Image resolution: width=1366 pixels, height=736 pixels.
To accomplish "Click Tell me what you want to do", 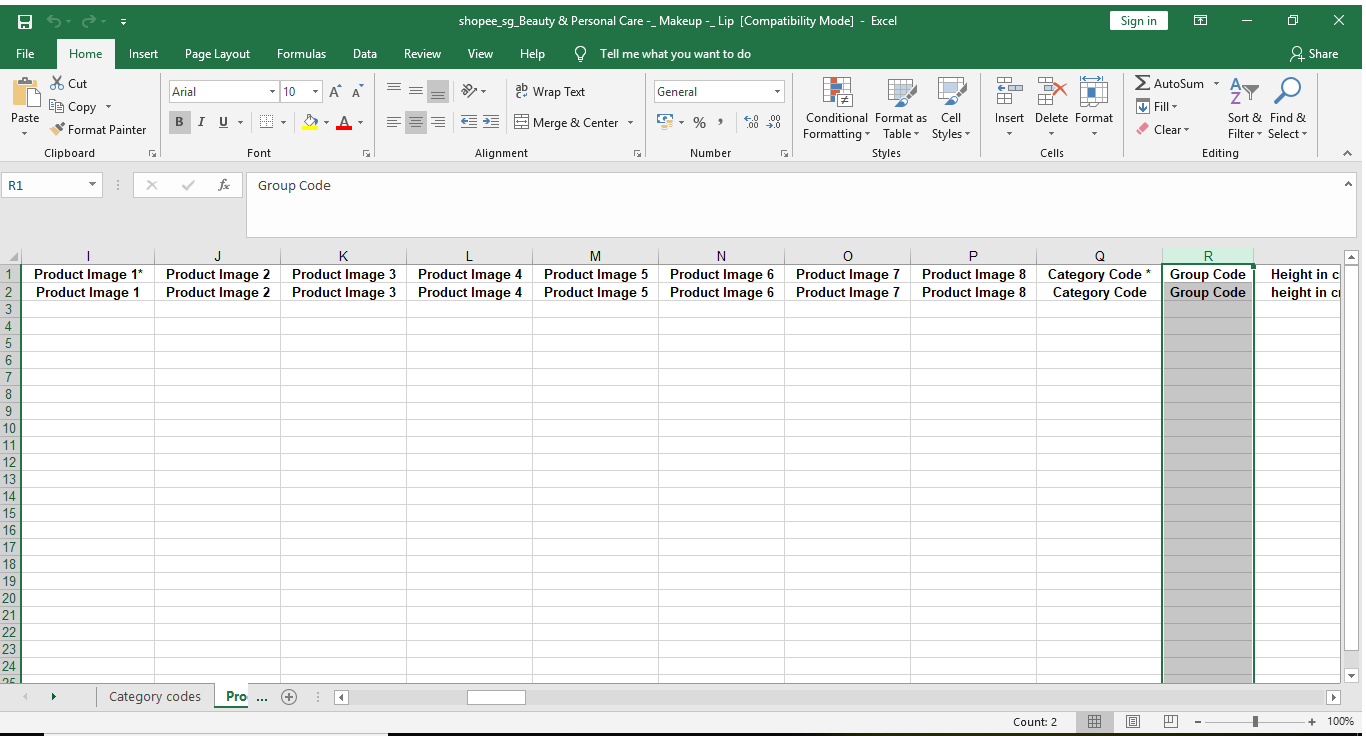I will [675, 54].
